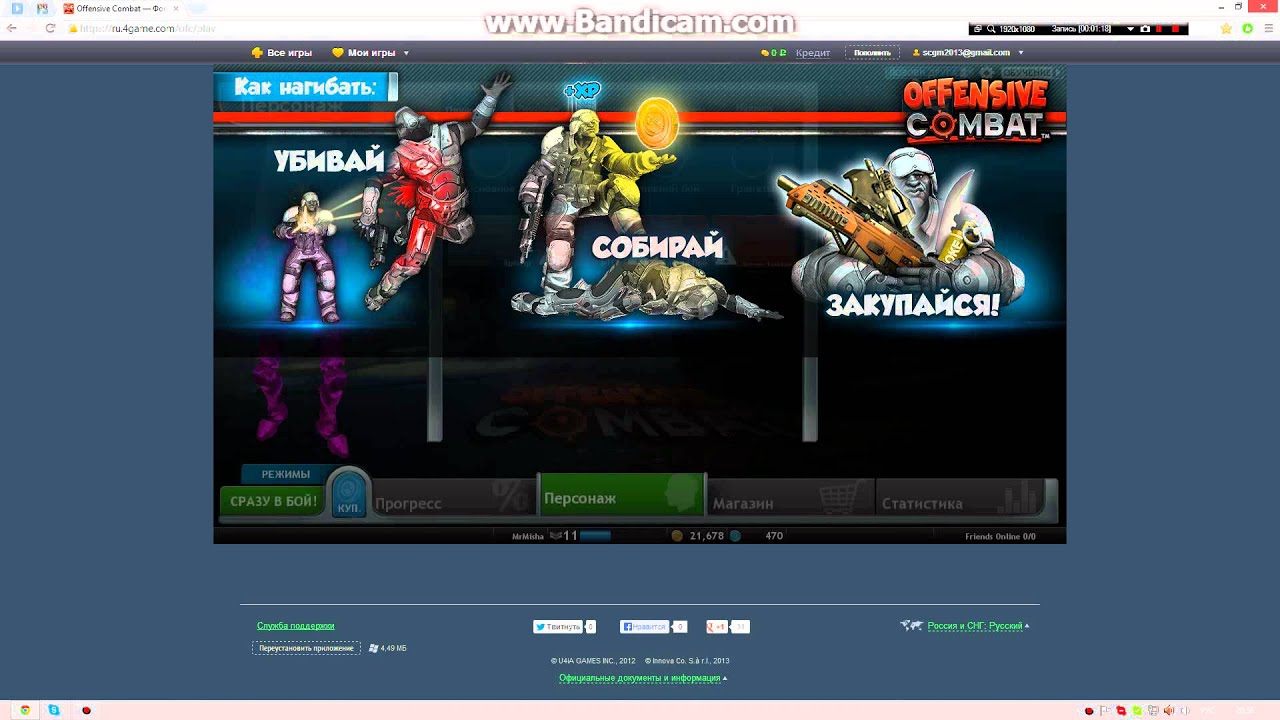
Task: Click the coin balance icon in header
Action: tap(766, 53)
